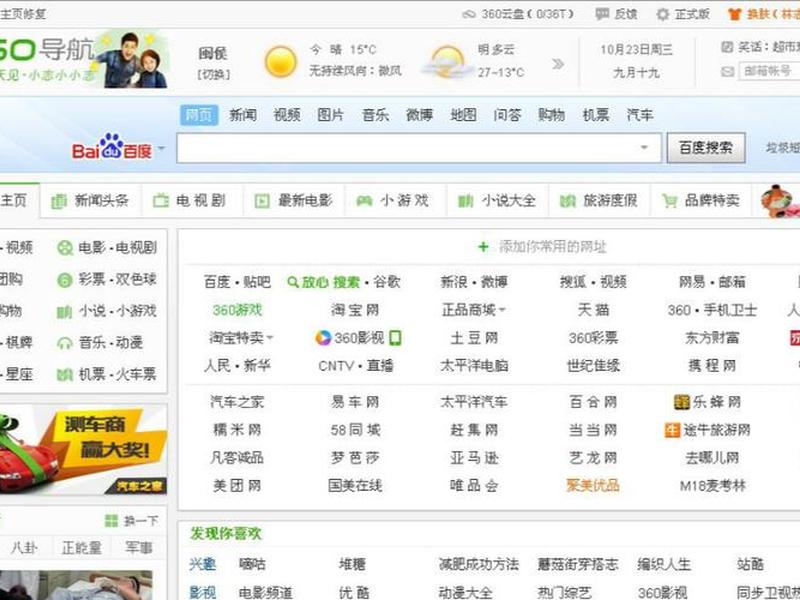
Task: Select the 新闻 search tab
Action: (x=243, y=115)
